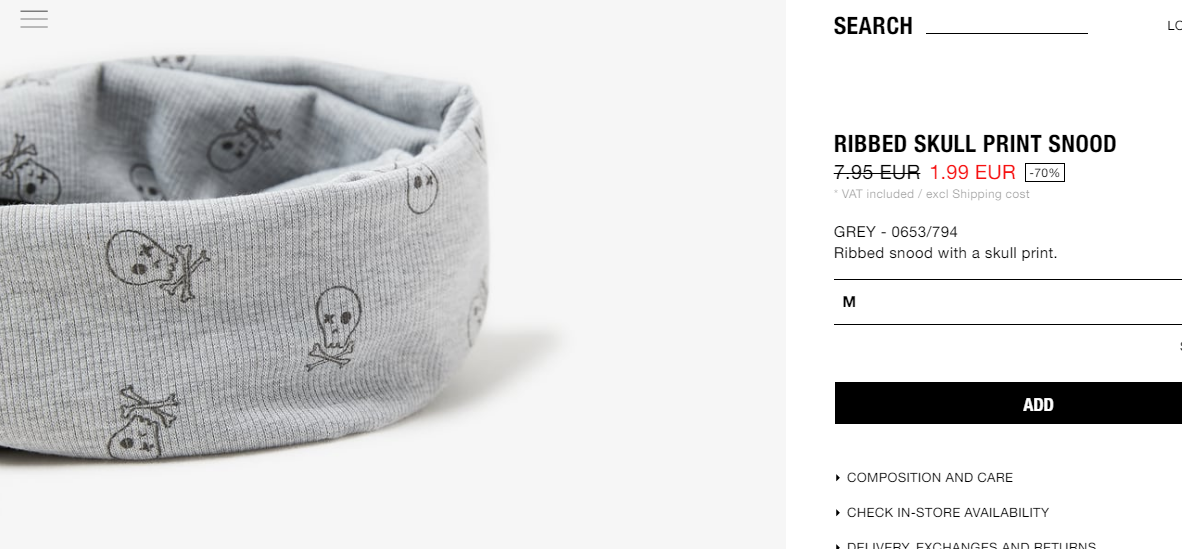This screenshot has width=1182, height=549.
Task: Open the size M selector
Action: 1008,302
